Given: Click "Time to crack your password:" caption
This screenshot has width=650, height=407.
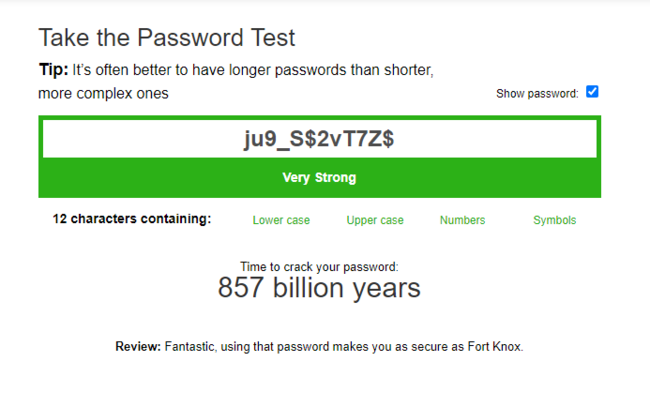Looking at the screenshot, I should click(x=319, y=267).
